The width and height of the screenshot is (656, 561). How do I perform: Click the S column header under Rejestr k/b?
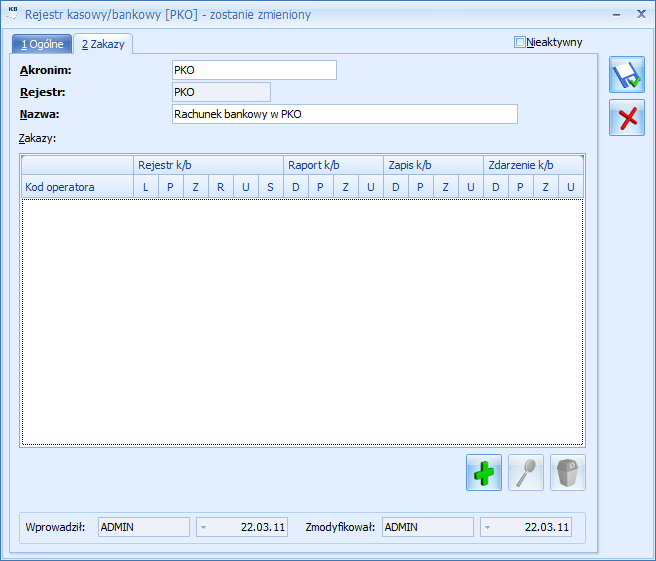pyautogui.click(x=271, y=187)
